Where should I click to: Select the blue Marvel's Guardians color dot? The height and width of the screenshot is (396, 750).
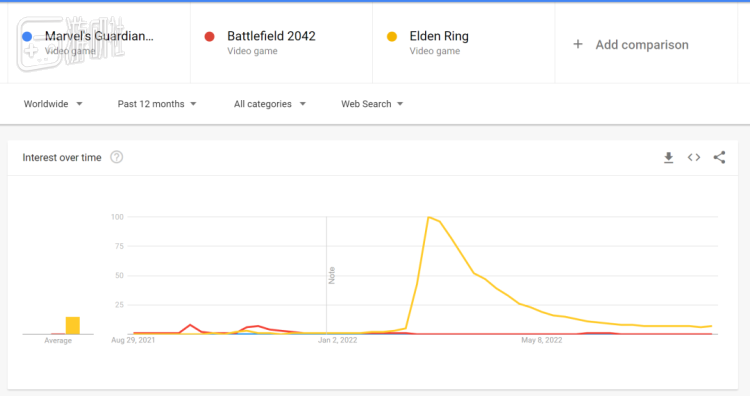tap(27, 36)
